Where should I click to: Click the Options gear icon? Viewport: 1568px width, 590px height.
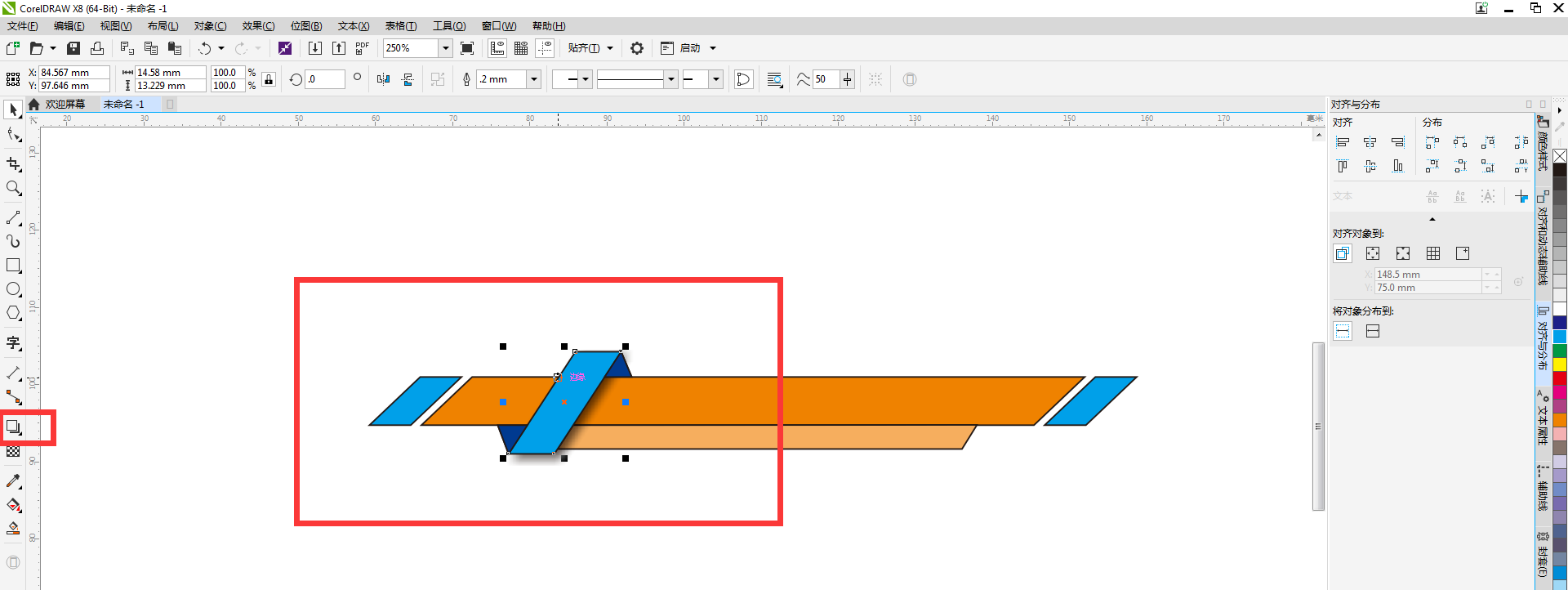pyautogui.click(x=637, y=48)
